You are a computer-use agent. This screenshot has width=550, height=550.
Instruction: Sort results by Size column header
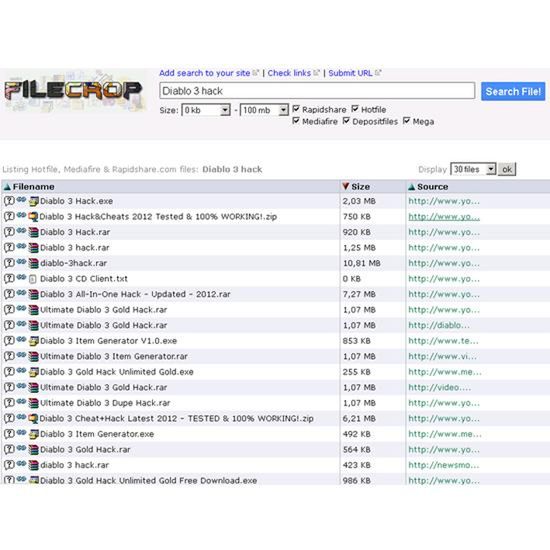(x=361, y=187)
